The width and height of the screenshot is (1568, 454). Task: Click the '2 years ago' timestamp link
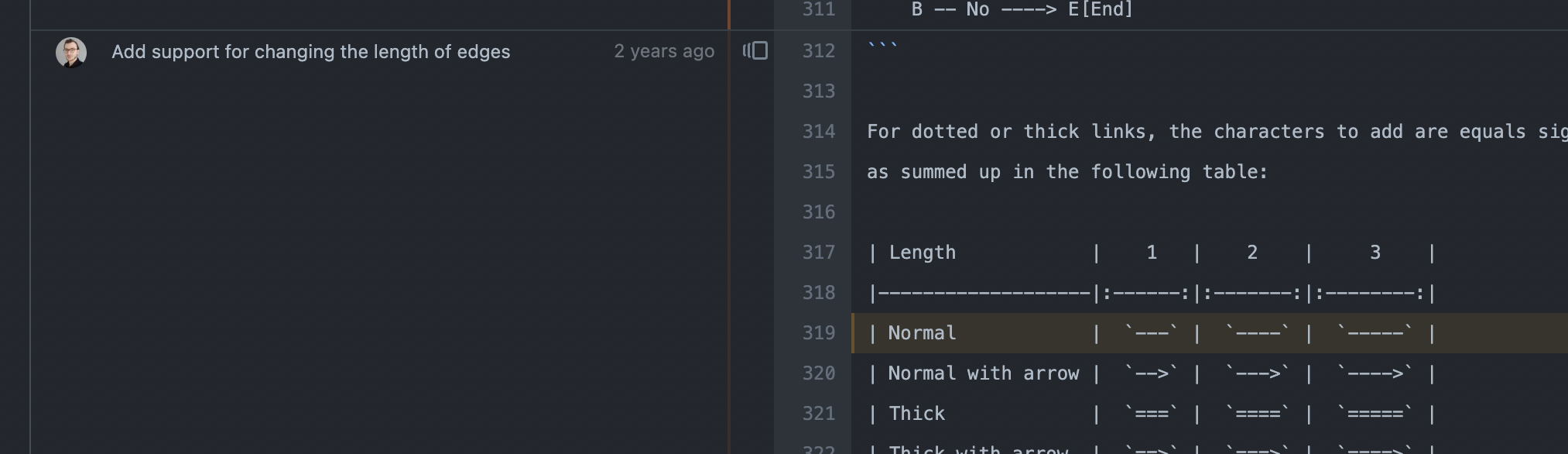coord(663,51)
